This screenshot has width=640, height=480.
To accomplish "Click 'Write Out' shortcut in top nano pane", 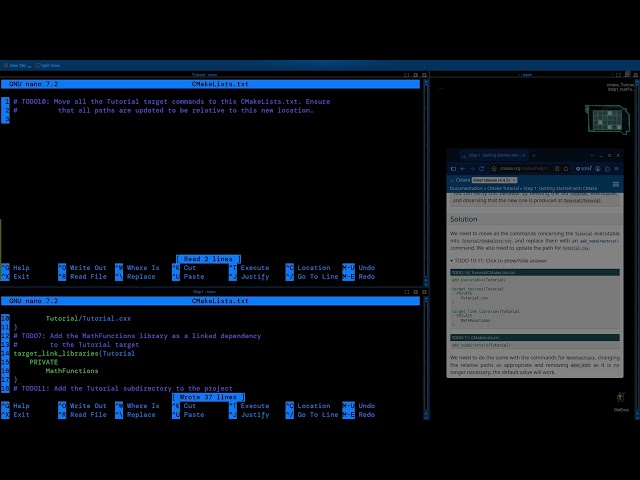I will [x=82, y=268].
